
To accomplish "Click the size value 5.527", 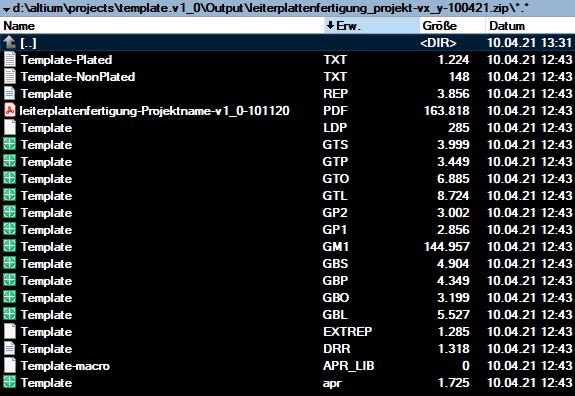I will point(453,314).
